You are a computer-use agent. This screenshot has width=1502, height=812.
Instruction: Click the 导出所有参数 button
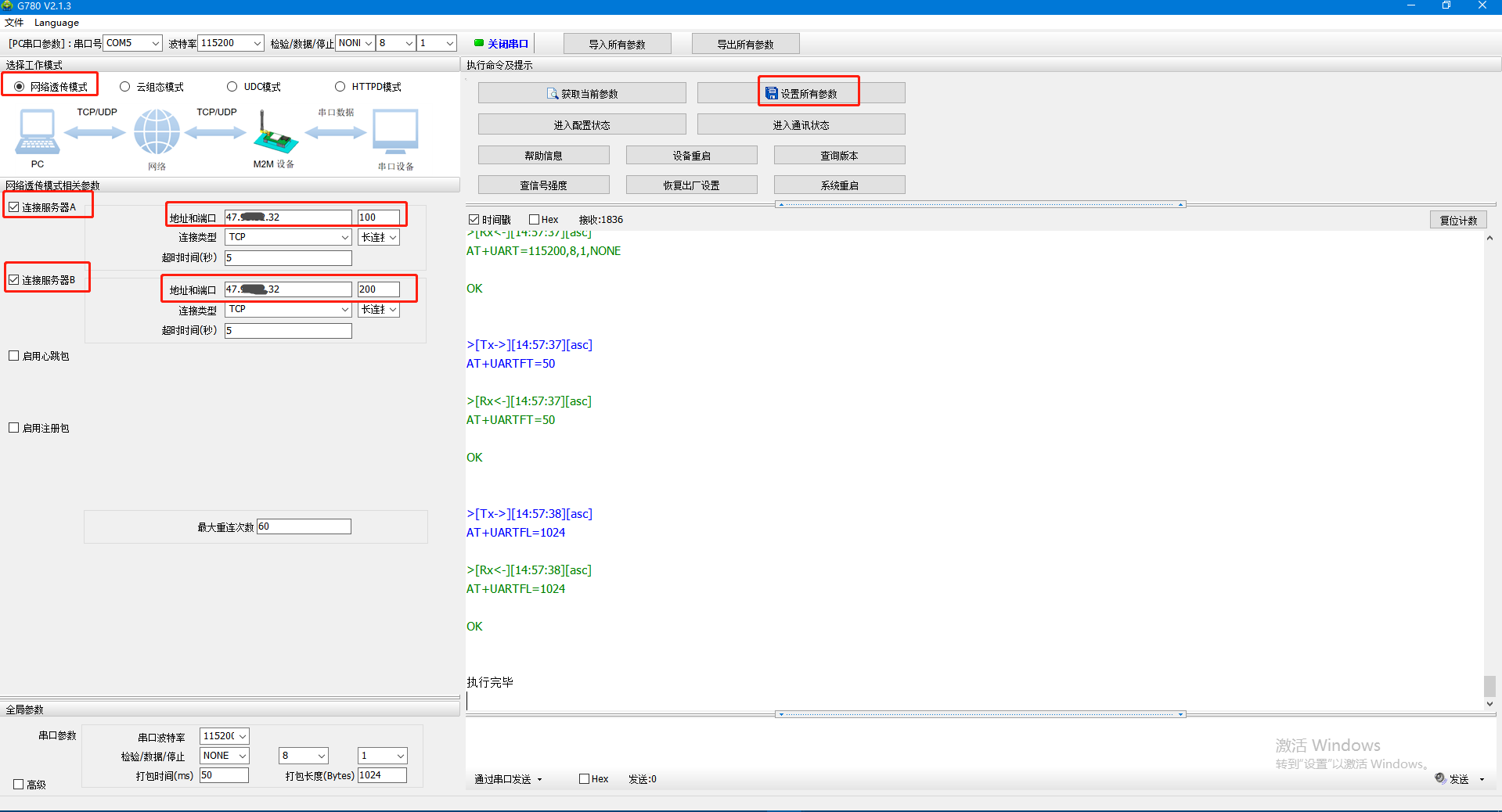coord(745,45)
